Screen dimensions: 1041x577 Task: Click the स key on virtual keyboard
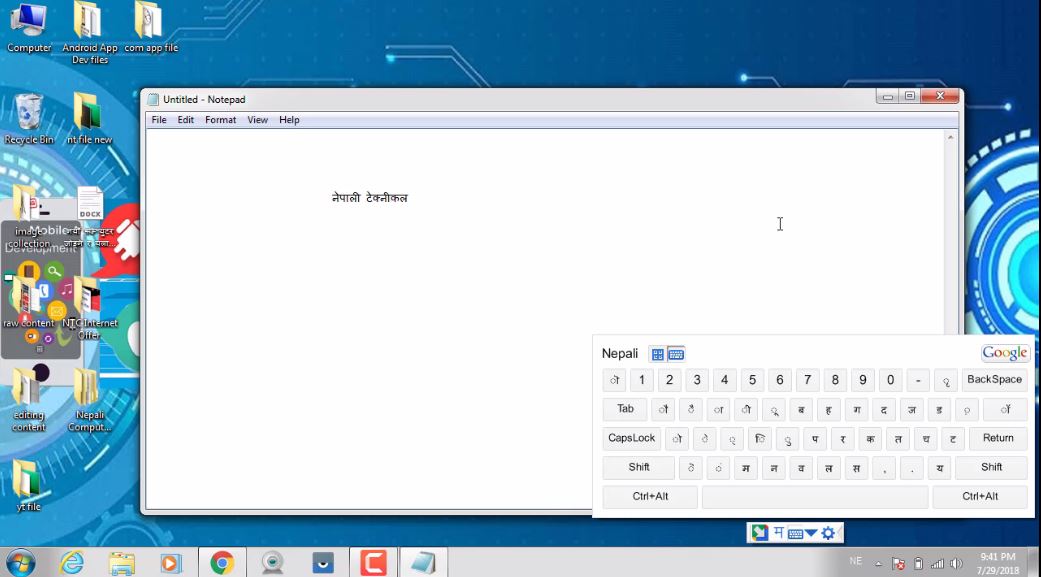[x=856, y=467]
